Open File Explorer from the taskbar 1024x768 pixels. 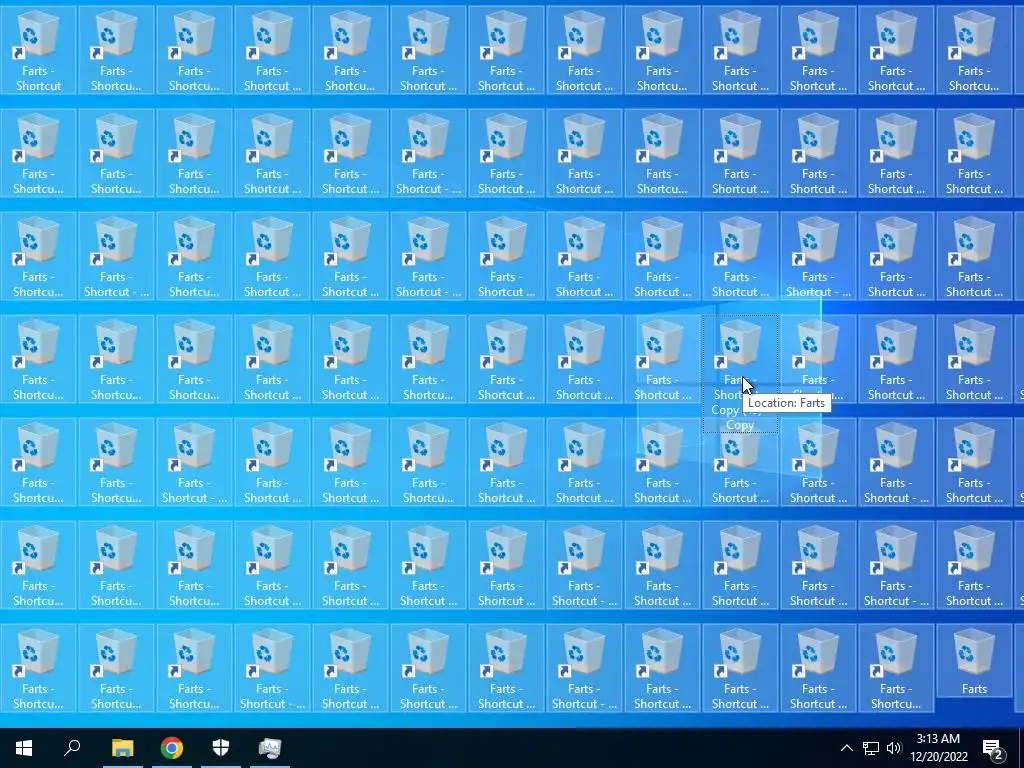pos(122,748)
